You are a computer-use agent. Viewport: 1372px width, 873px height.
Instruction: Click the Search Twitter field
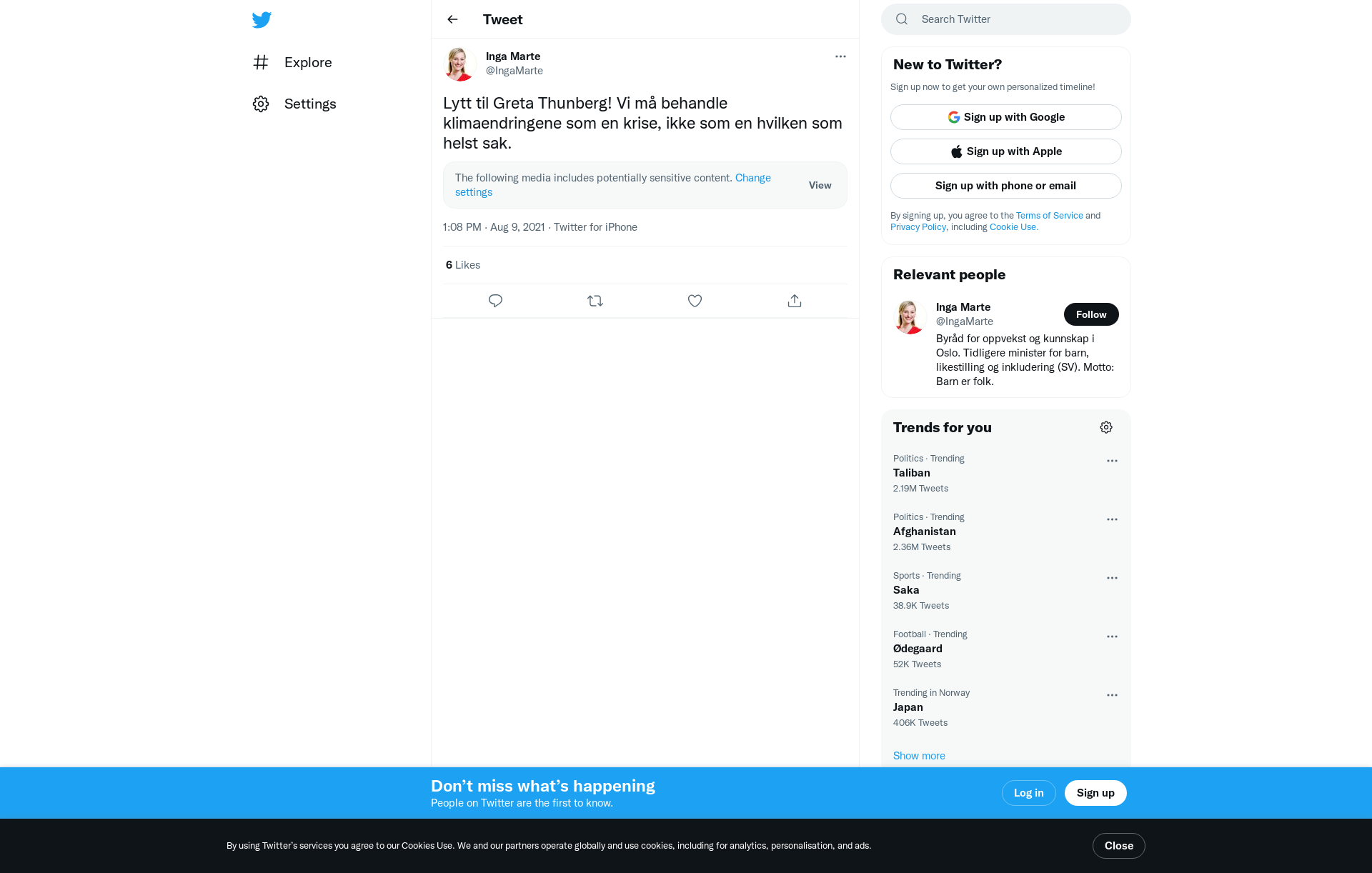tap(1005, 19)
